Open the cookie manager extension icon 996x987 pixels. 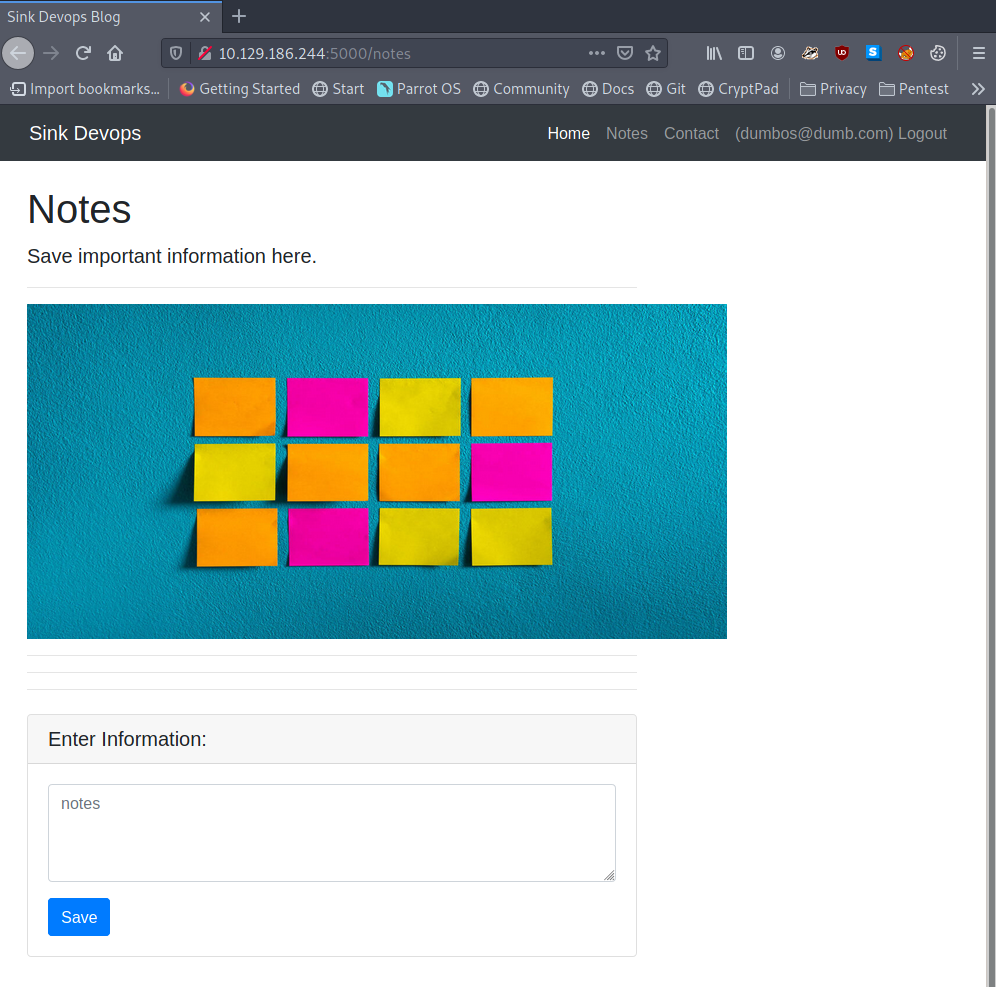937,53
